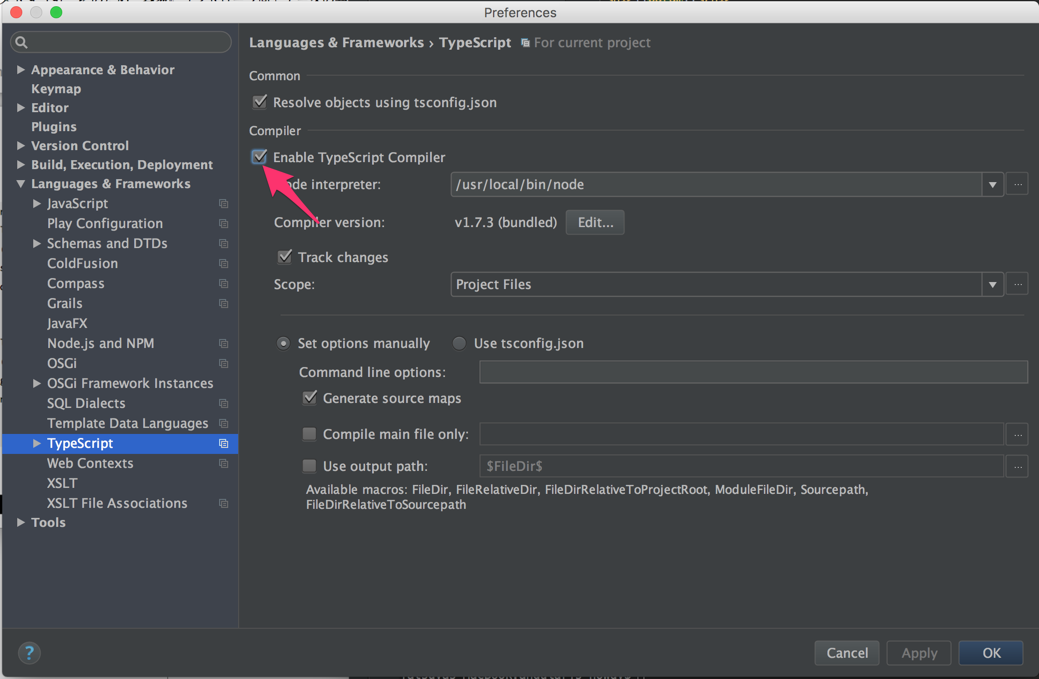Click the project-level icon beside Schemas and DTDs
The width and height of the screenshot is (1039, 679).
pyautogui.click(x=223, y=244)
